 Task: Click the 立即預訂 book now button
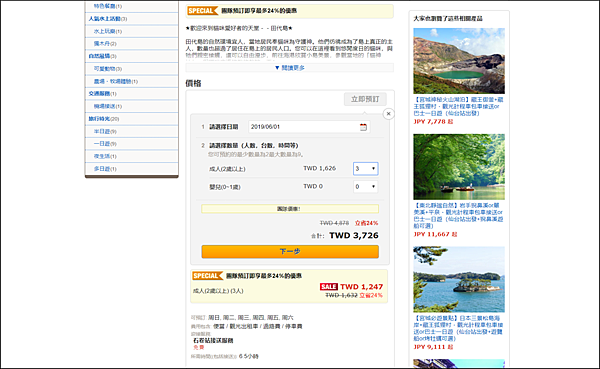pyautogui.click(x=365, y=99)
